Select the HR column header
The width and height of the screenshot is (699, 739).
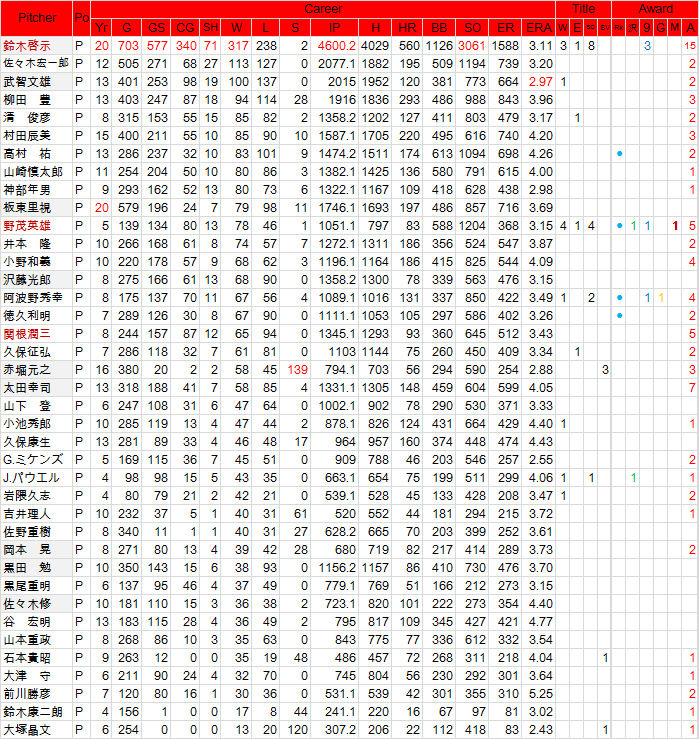(x=407, y=28)
